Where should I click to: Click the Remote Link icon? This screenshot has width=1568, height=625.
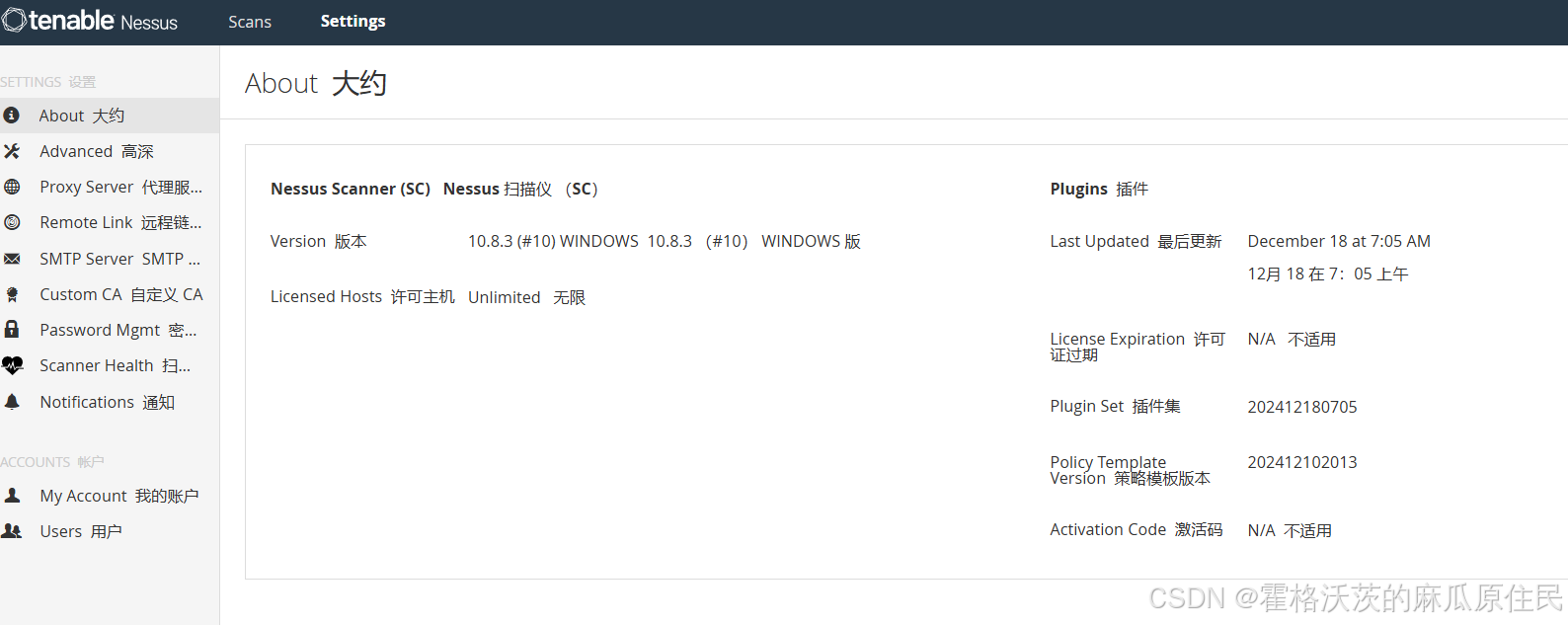(12, 222)
